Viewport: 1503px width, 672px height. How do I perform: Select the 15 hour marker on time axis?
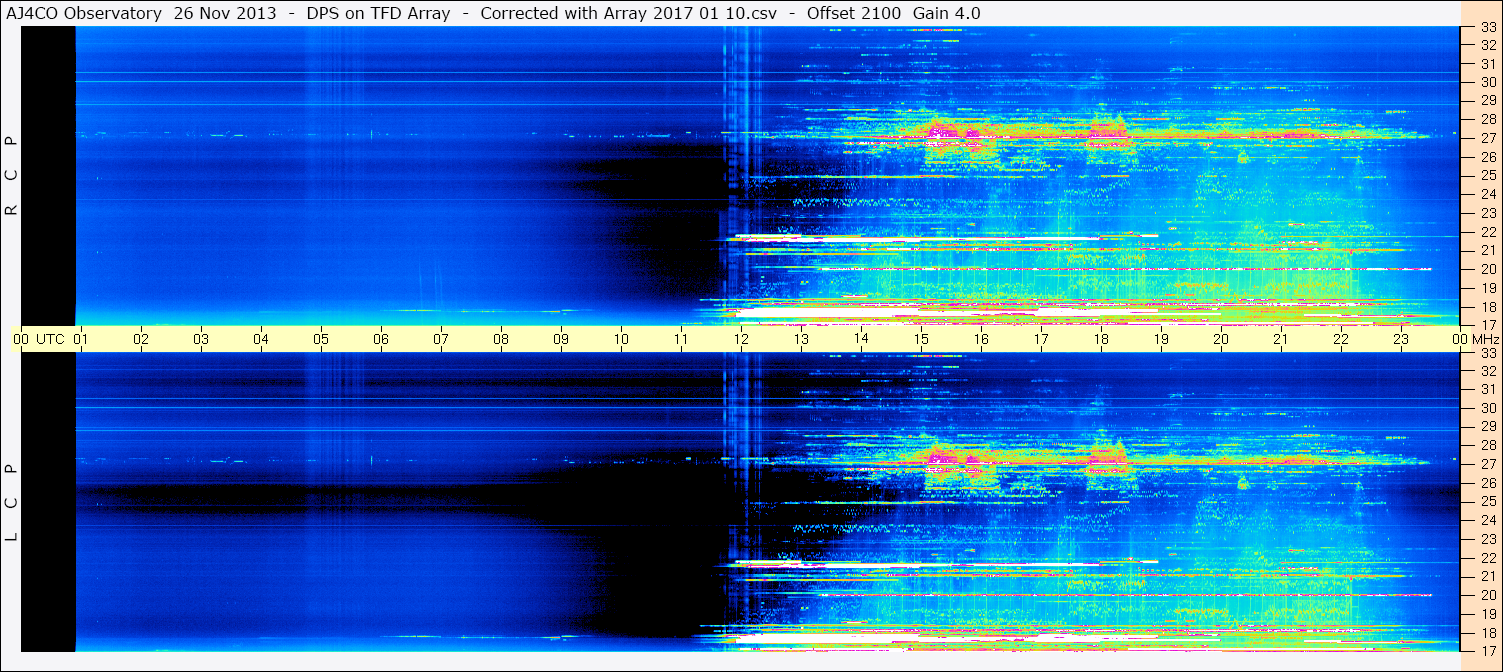[921, 339]
